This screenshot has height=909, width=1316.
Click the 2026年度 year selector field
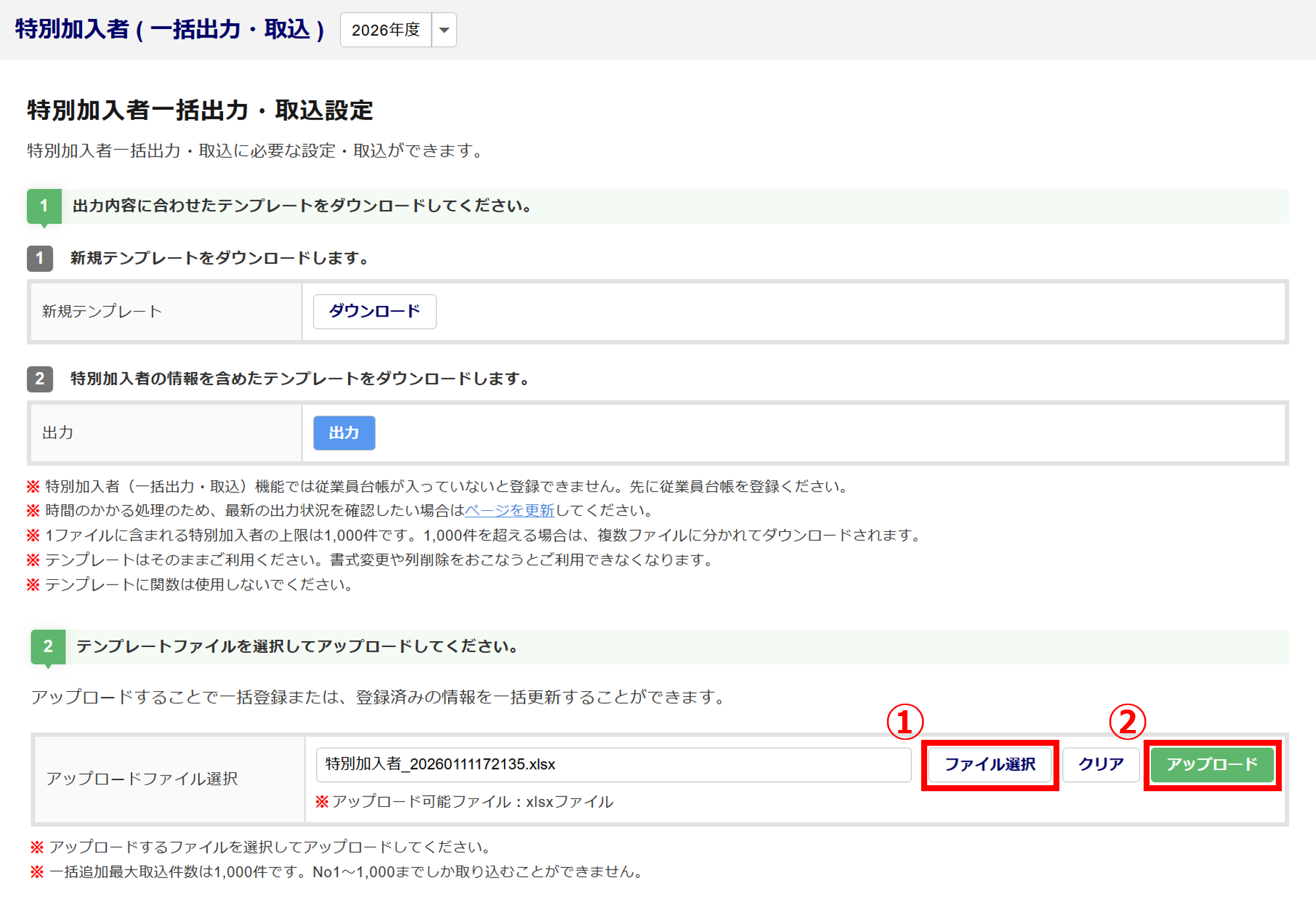[386, 30]
